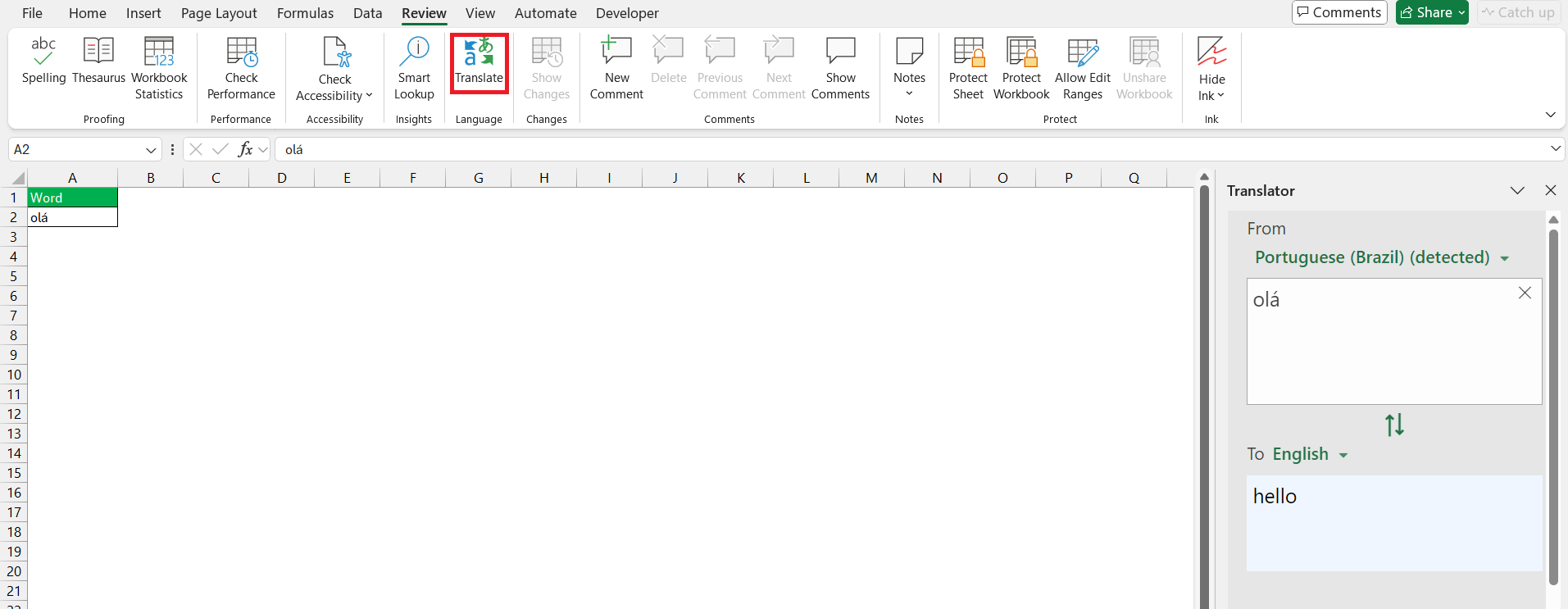Image resolution: width=1568 pixels, height=609 pixels.
Task: Close the Translator pane
Action: [x=1550, y=190]
